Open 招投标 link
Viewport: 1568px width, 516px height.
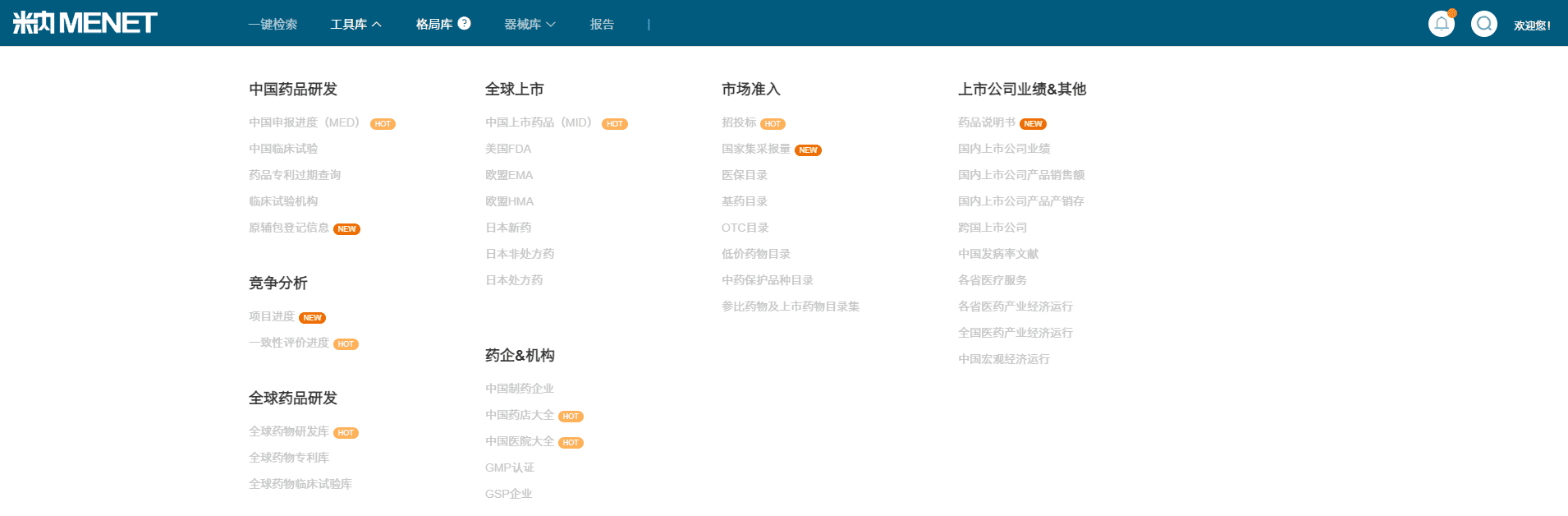pyautogui.click(x=739, y=122)
